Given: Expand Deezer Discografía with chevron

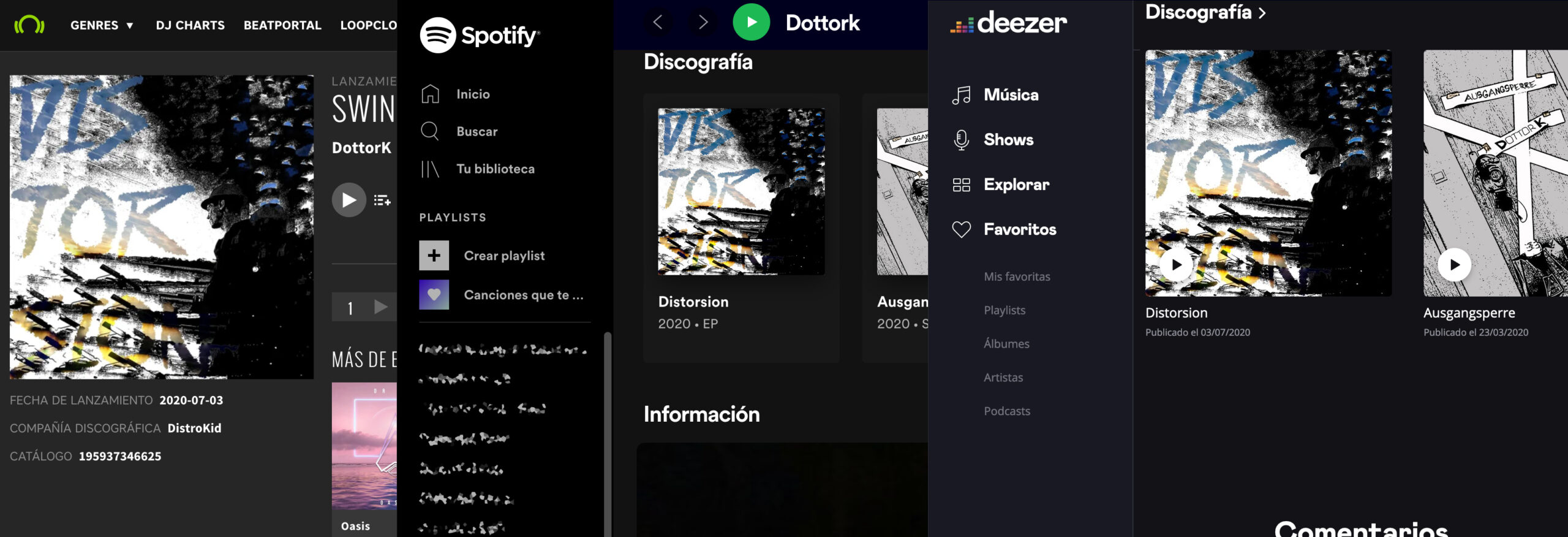Looking at the screenshot, I should (1262, 13).
